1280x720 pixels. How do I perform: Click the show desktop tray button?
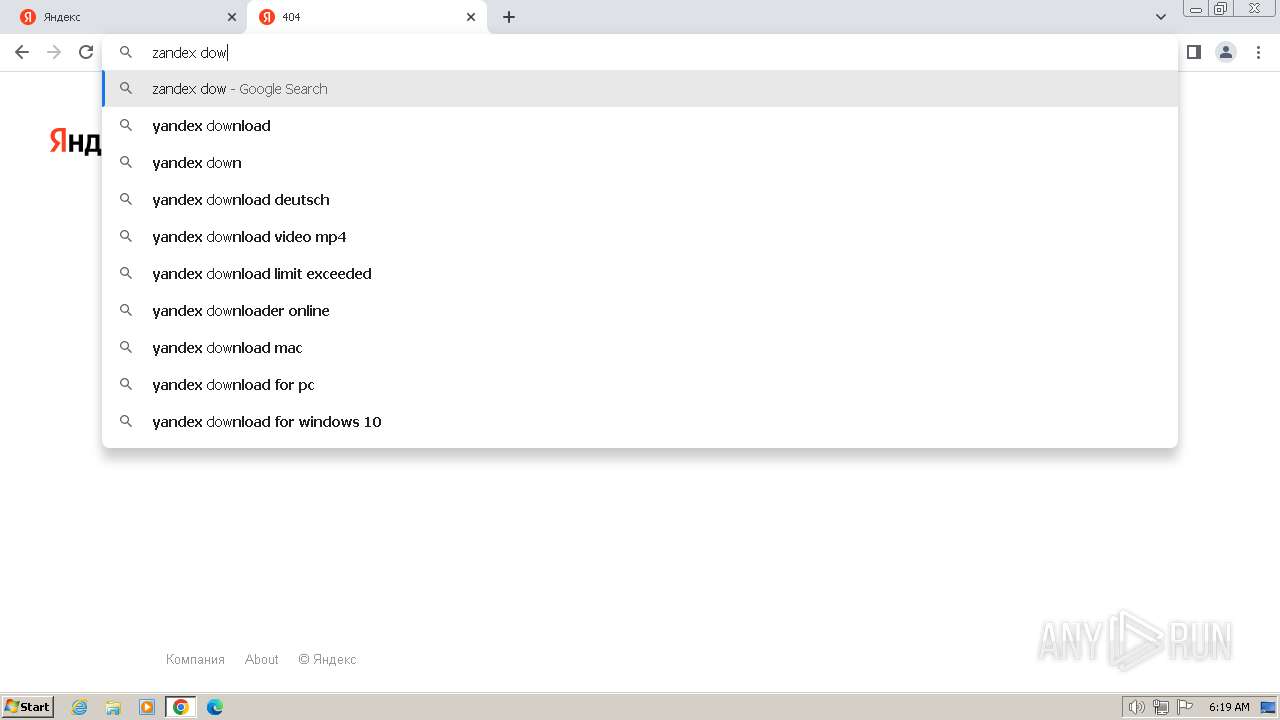click(1268, 707)
